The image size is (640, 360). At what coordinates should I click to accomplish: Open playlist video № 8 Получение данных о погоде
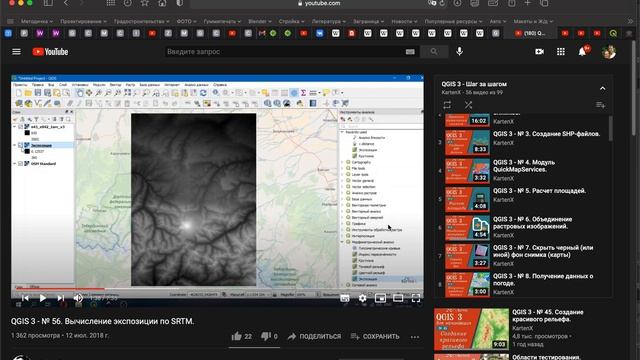point(522,284)
